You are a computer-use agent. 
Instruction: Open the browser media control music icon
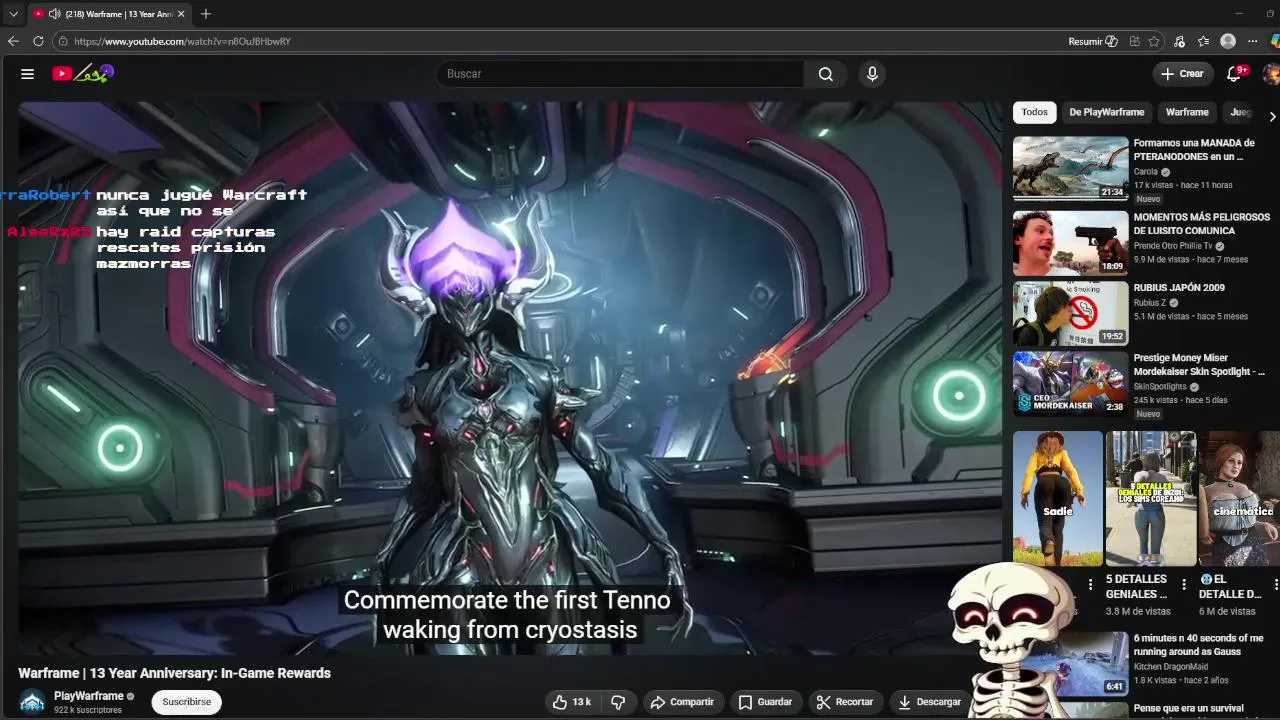pyautogui.click(x=1180, y=41)
